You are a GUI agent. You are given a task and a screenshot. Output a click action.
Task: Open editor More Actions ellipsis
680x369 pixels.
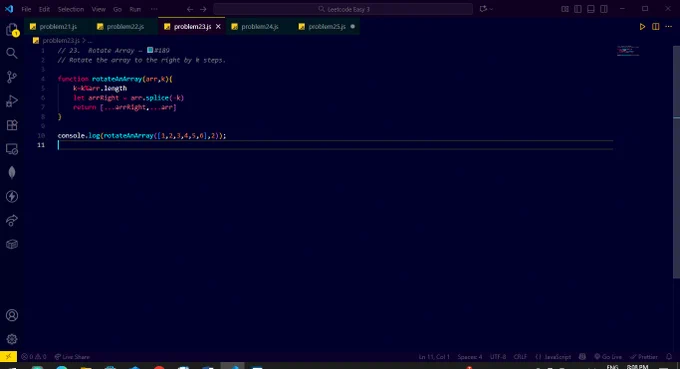tap(669, 26)
